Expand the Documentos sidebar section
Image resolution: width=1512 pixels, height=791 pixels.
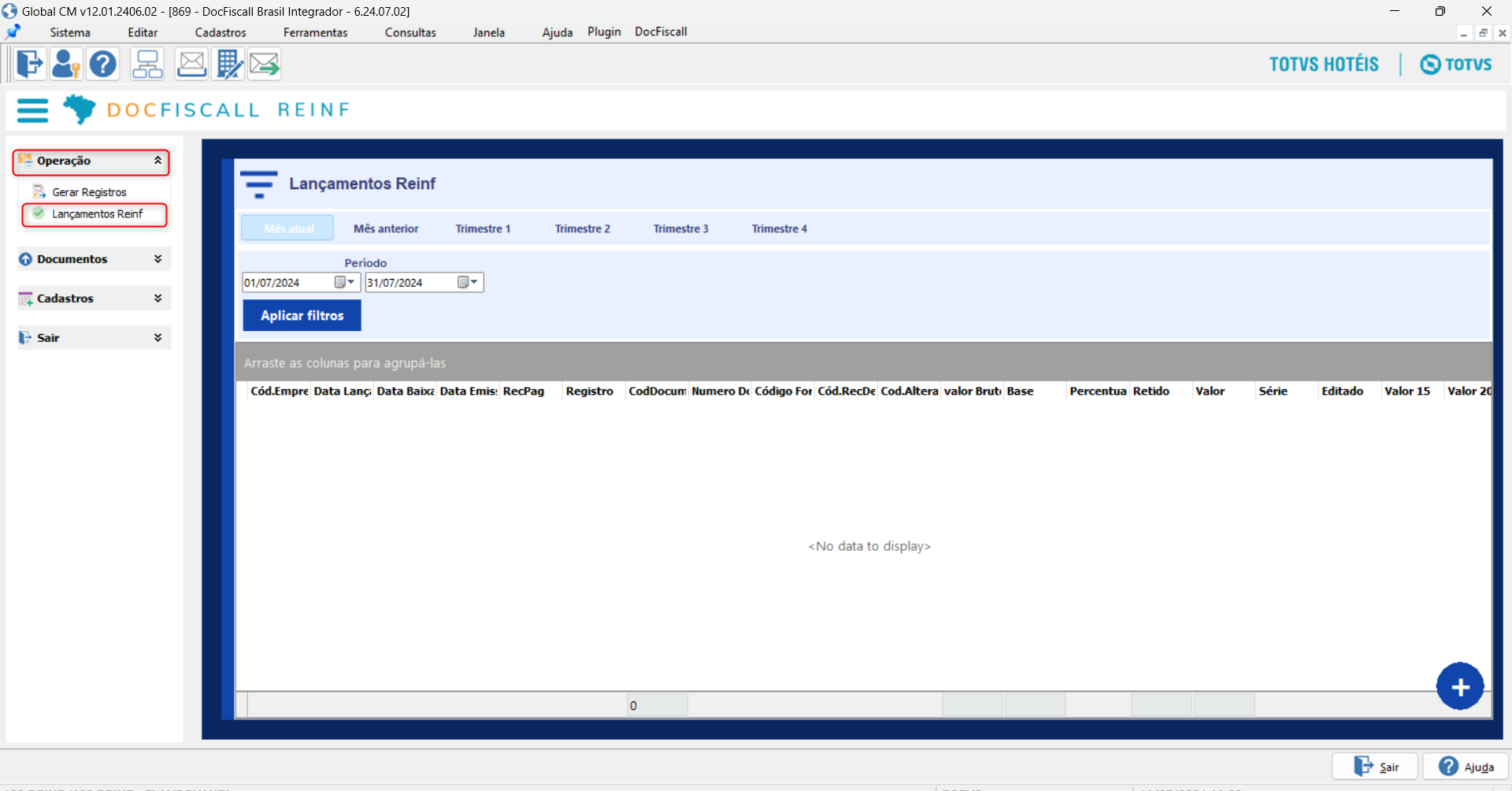point(157,258)
